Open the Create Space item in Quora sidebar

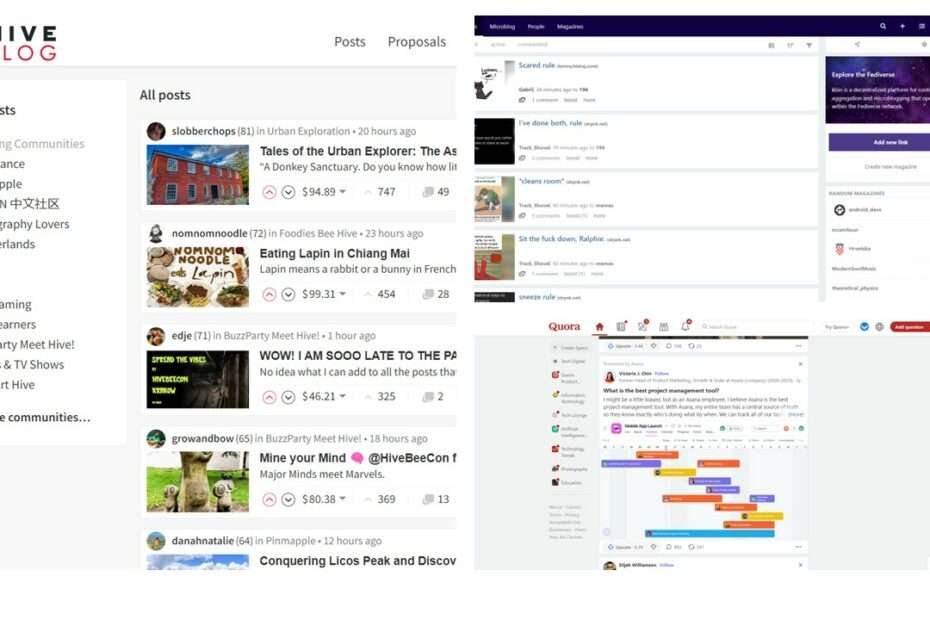coord(569,348)
